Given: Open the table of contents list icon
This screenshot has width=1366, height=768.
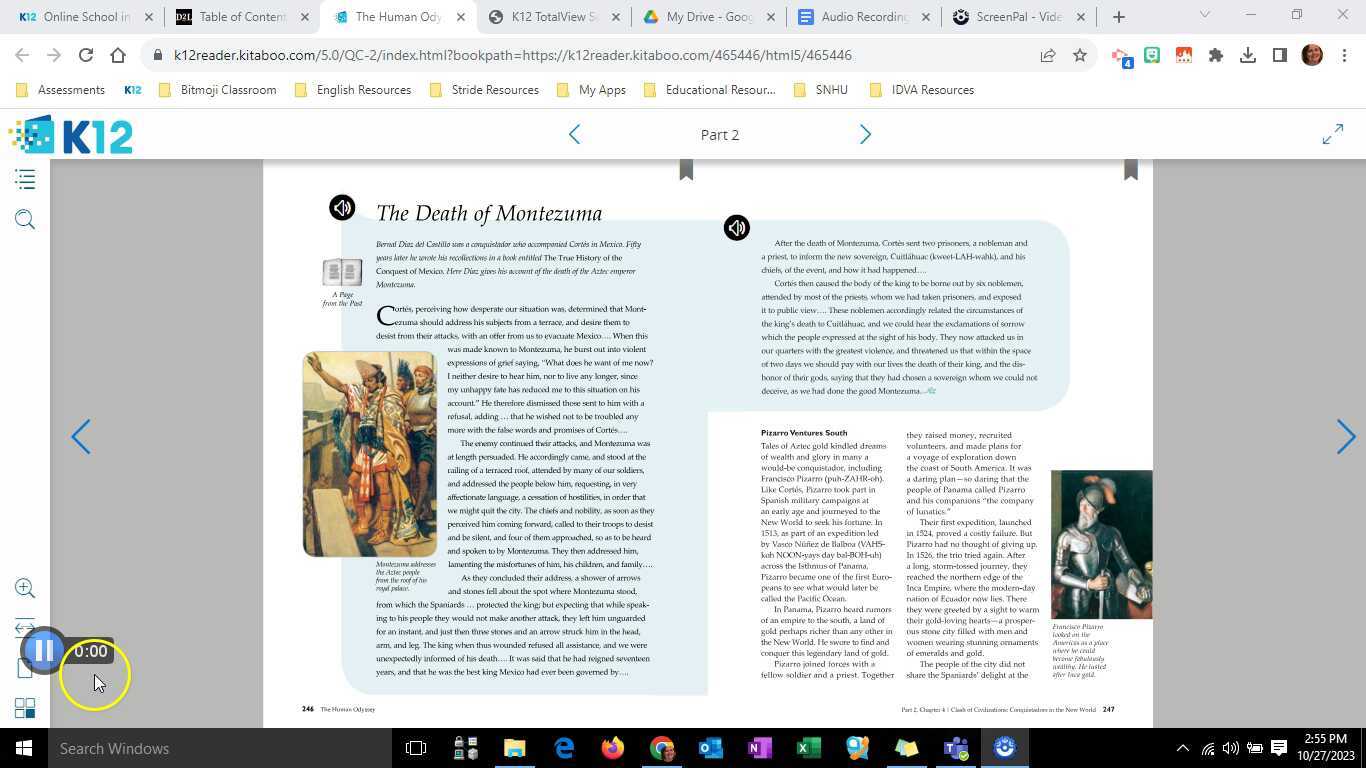Looking at the screenshot, I should (25, 180).
